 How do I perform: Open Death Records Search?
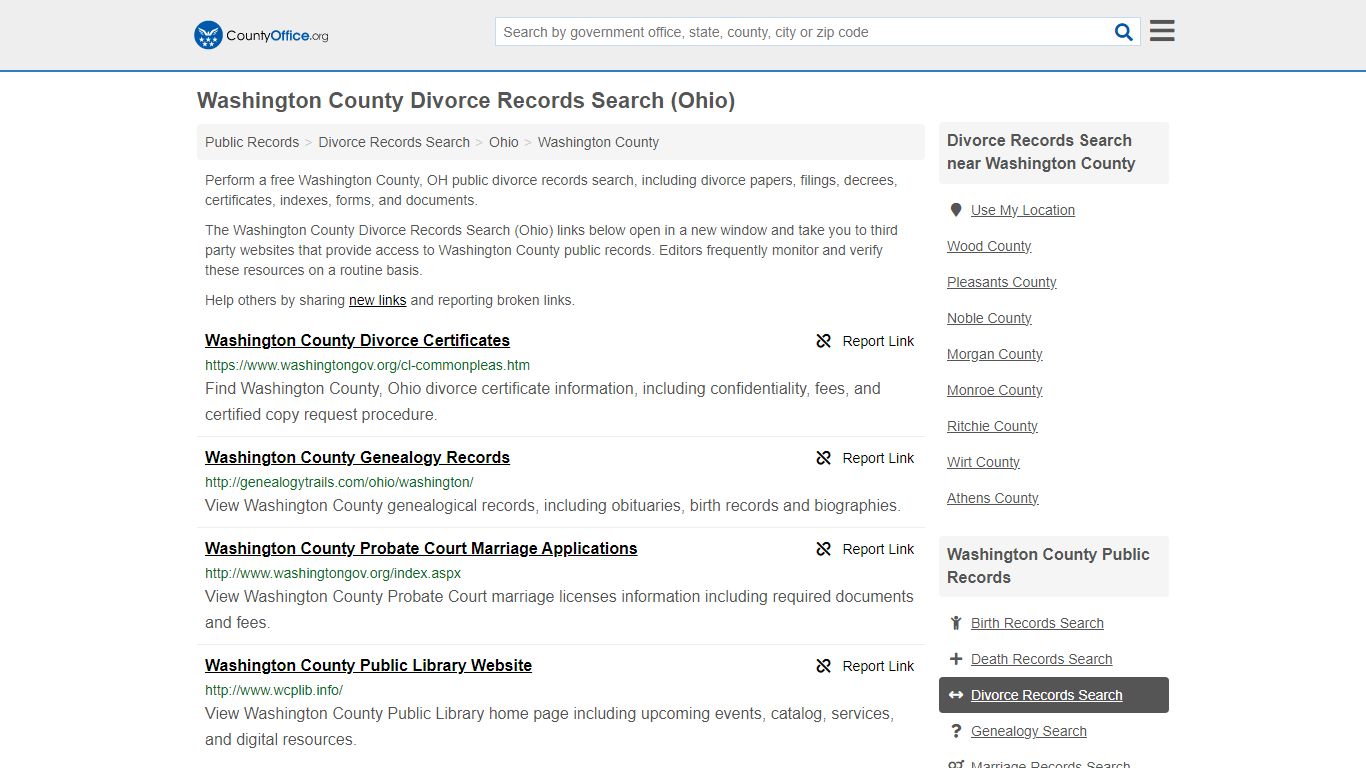[x=1041, y=659]
